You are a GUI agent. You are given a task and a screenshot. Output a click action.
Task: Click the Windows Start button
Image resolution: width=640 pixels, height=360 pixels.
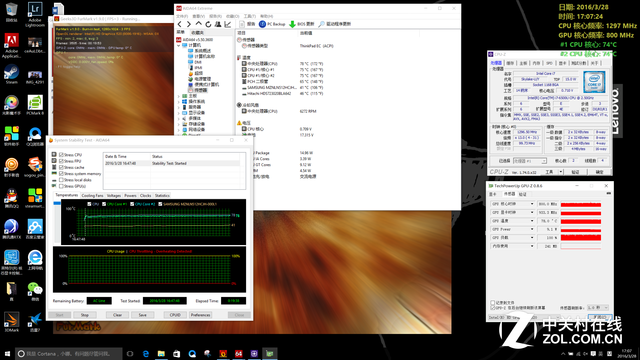click(x=7, y=353)
